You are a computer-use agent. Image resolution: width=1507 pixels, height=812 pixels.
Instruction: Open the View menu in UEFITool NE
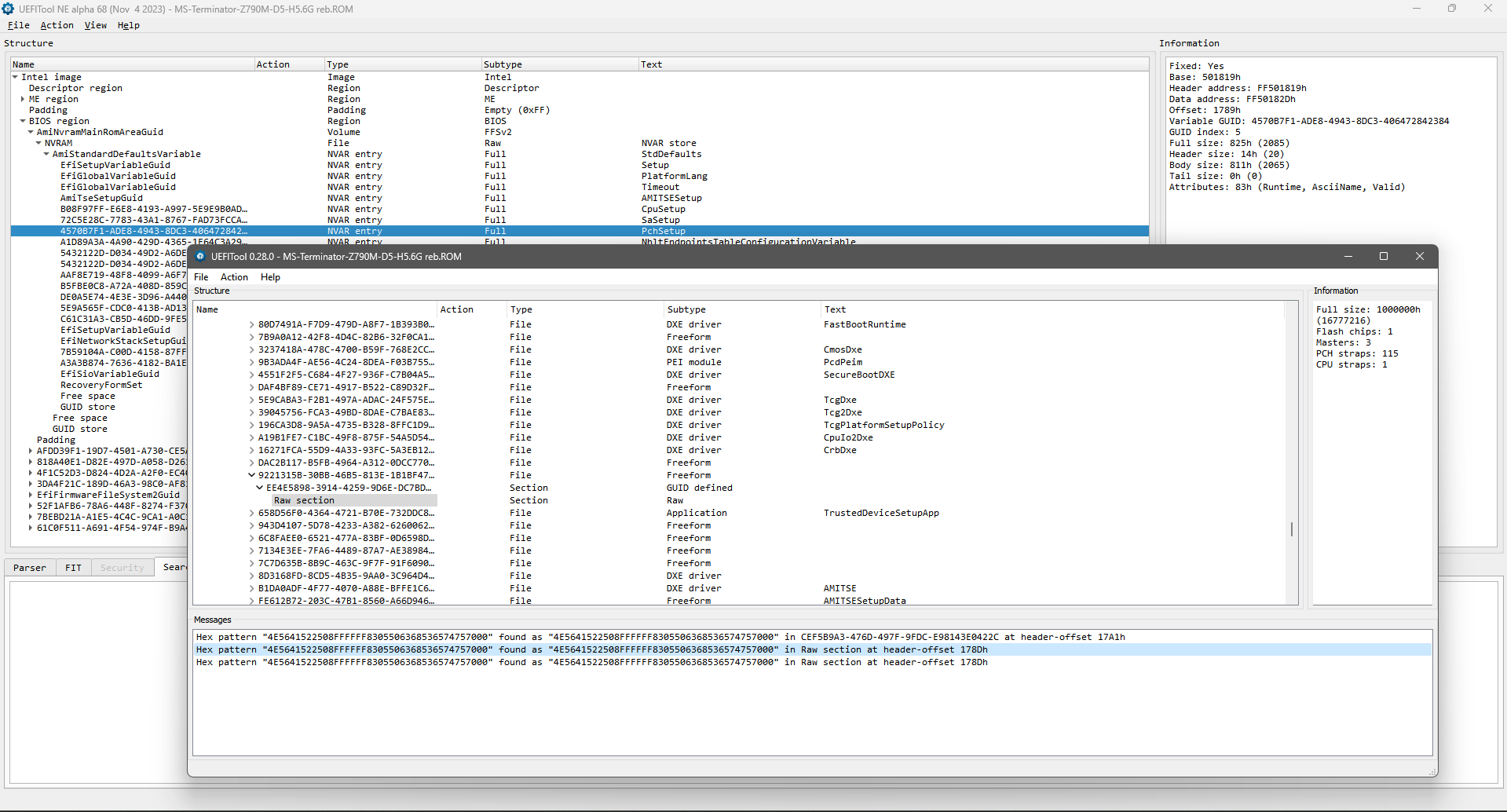click(x=96, y=25)
